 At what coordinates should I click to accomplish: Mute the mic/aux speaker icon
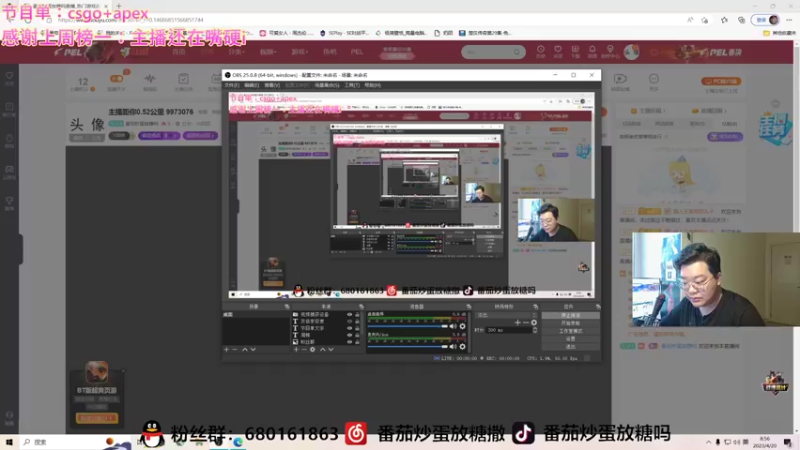point(453,346)
